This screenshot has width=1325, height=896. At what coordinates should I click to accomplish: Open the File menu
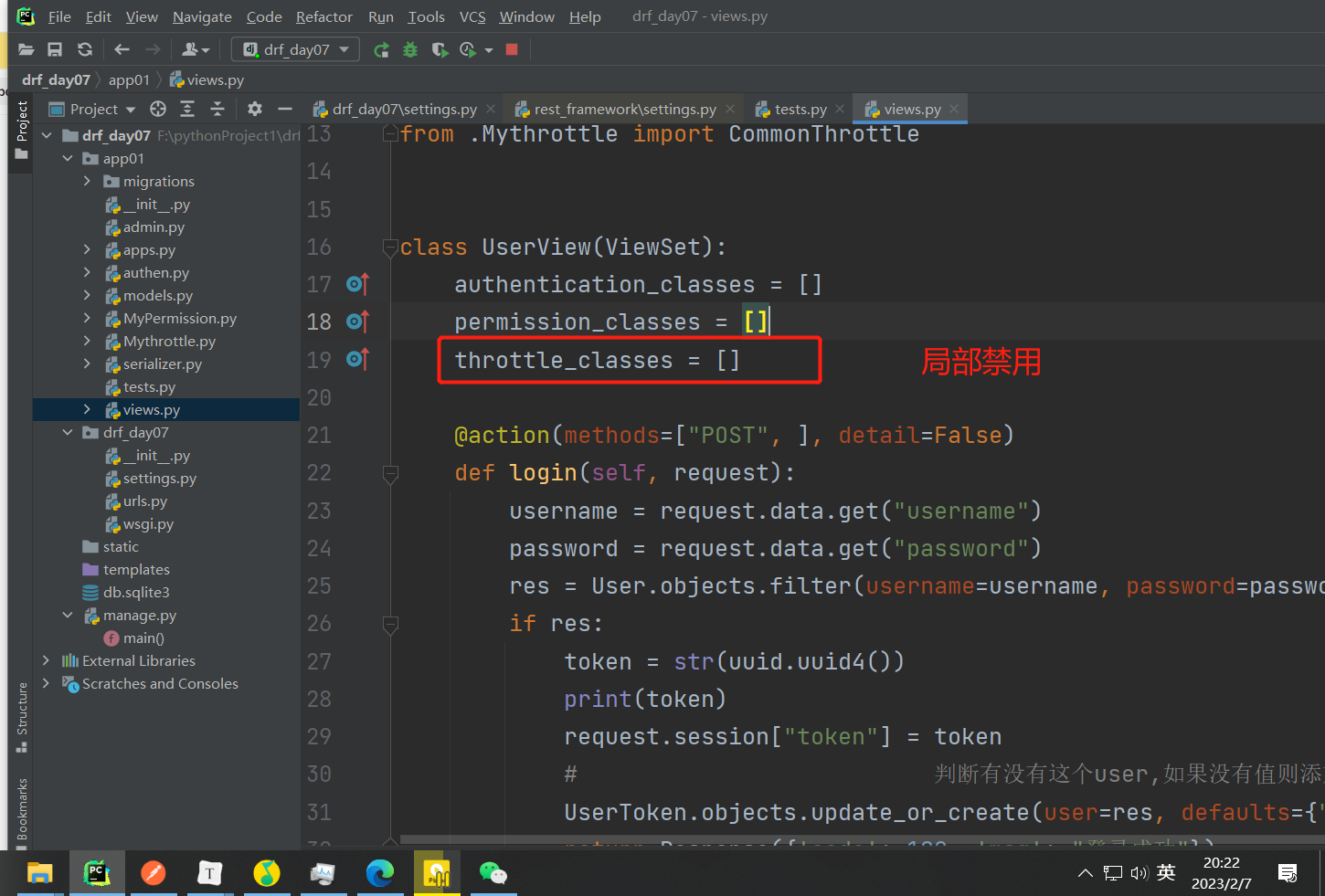pyautogui.click(x=59, y=16)
